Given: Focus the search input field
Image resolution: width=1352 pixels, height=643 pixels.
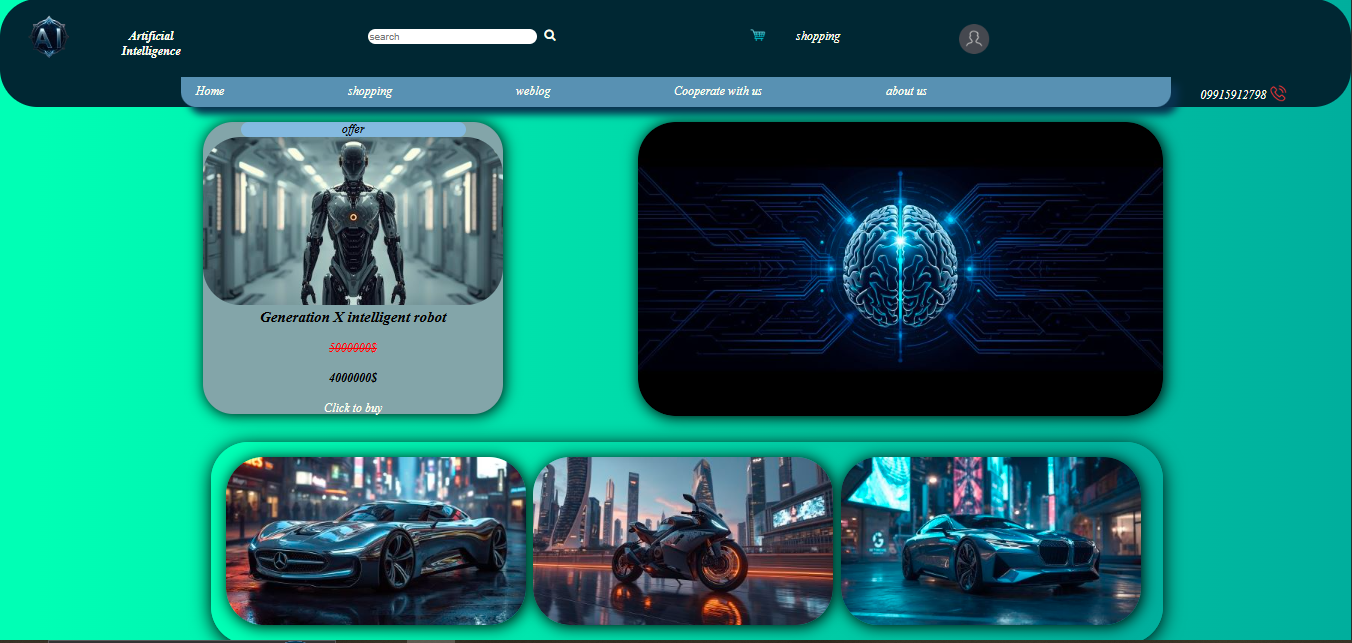Looking at the screenshot, I should pos(451,37).
